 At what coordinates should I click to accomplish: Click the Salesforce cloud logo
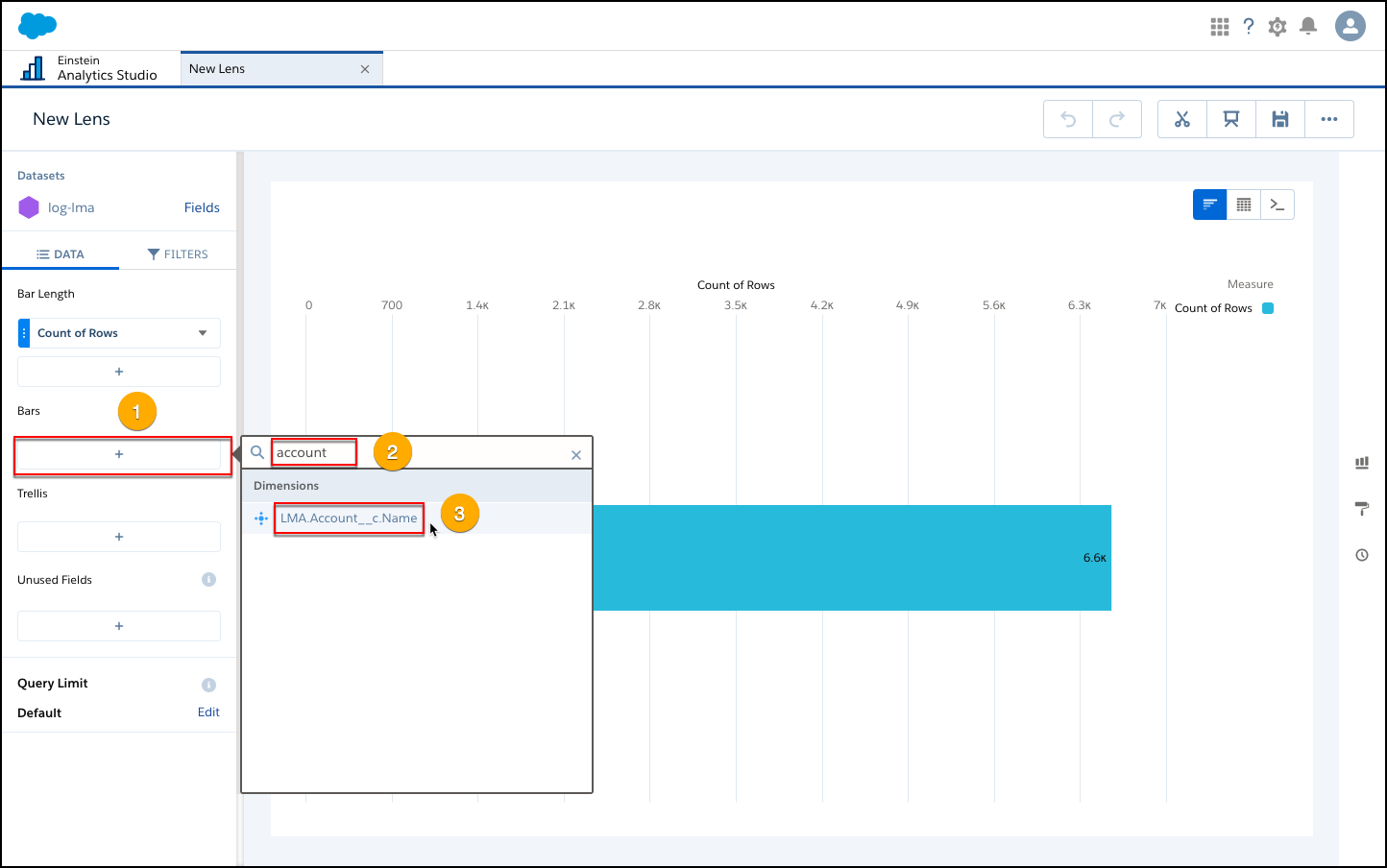pyautogui.click(x=37, y=26)
